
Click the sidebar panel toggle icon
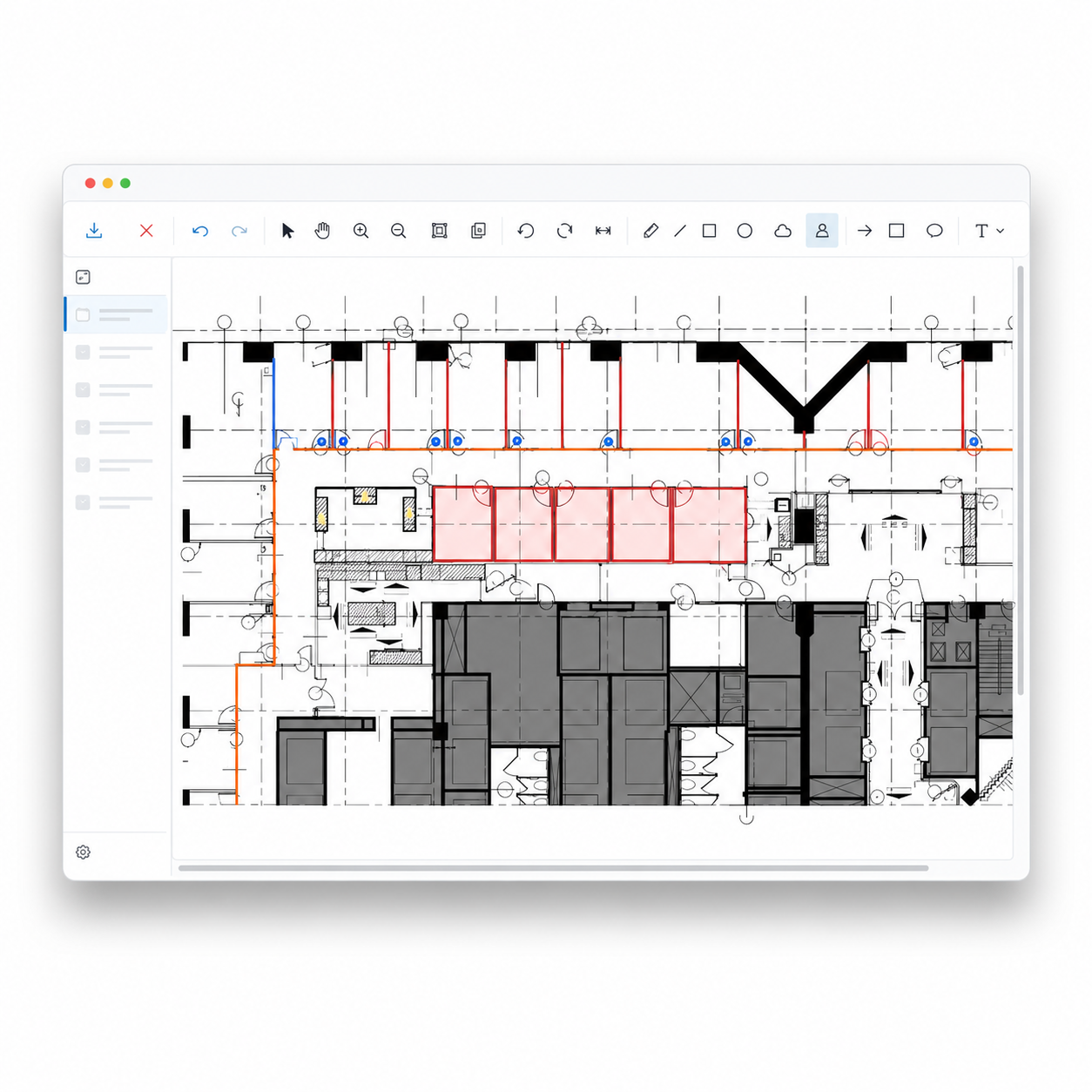[83, 277]
